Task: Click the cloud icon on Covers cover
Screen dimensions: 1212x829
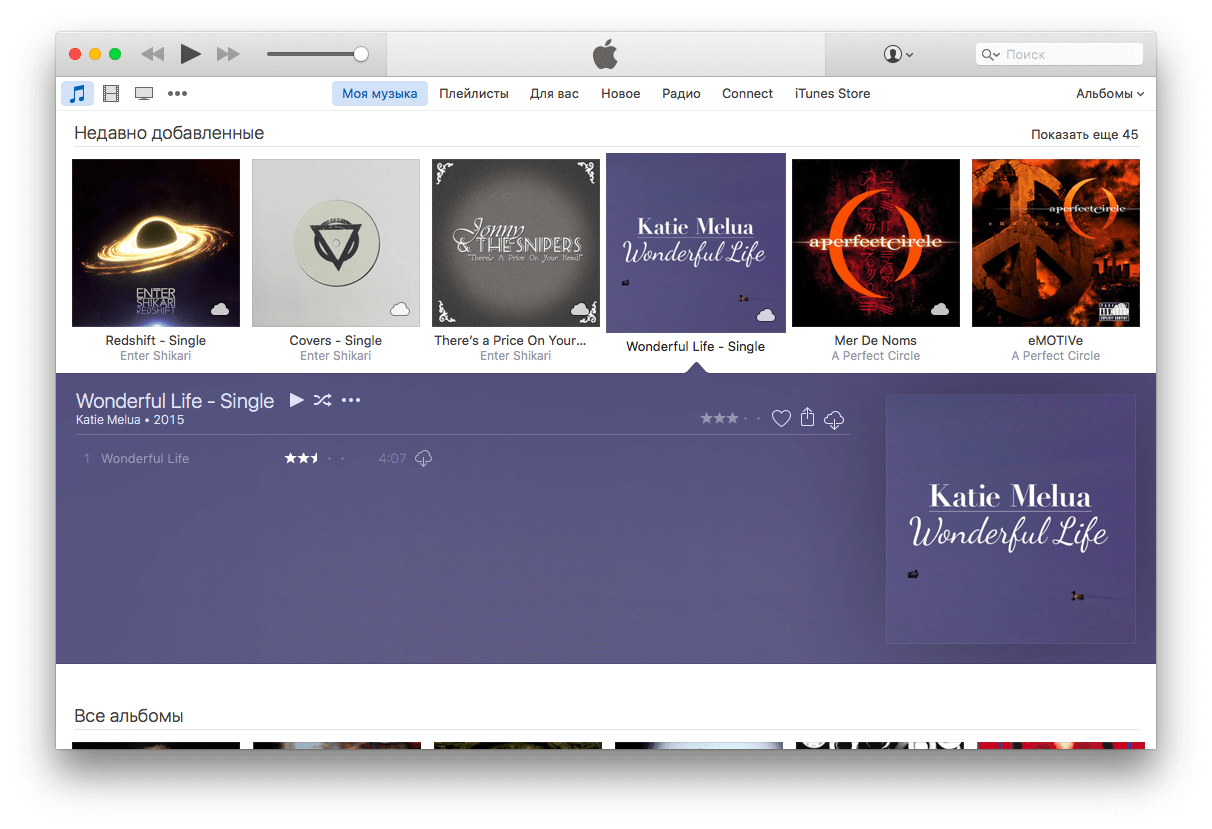Action: point(400,309)
